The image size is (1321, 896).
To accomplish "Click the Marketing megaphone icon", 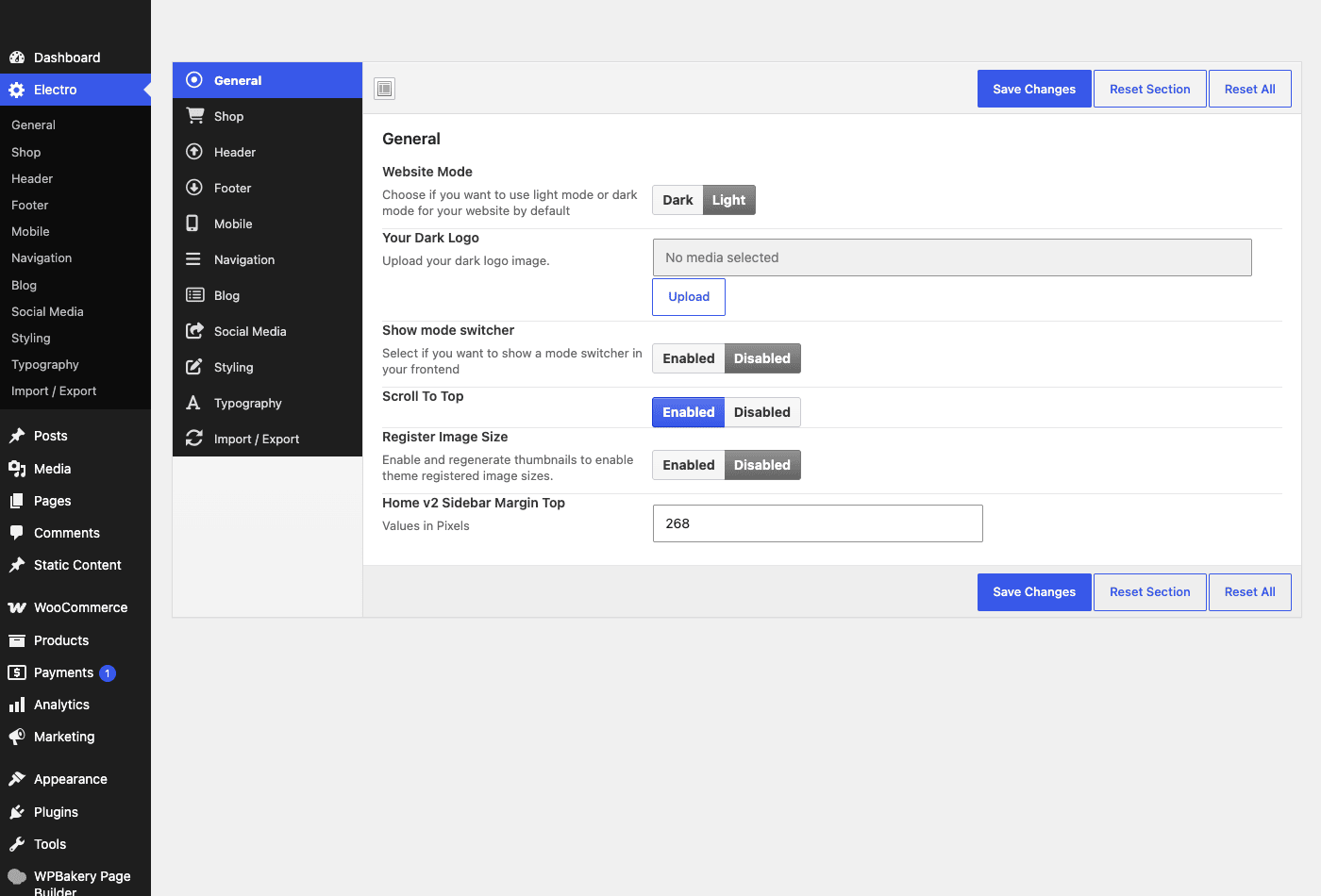I will (17, 737).
